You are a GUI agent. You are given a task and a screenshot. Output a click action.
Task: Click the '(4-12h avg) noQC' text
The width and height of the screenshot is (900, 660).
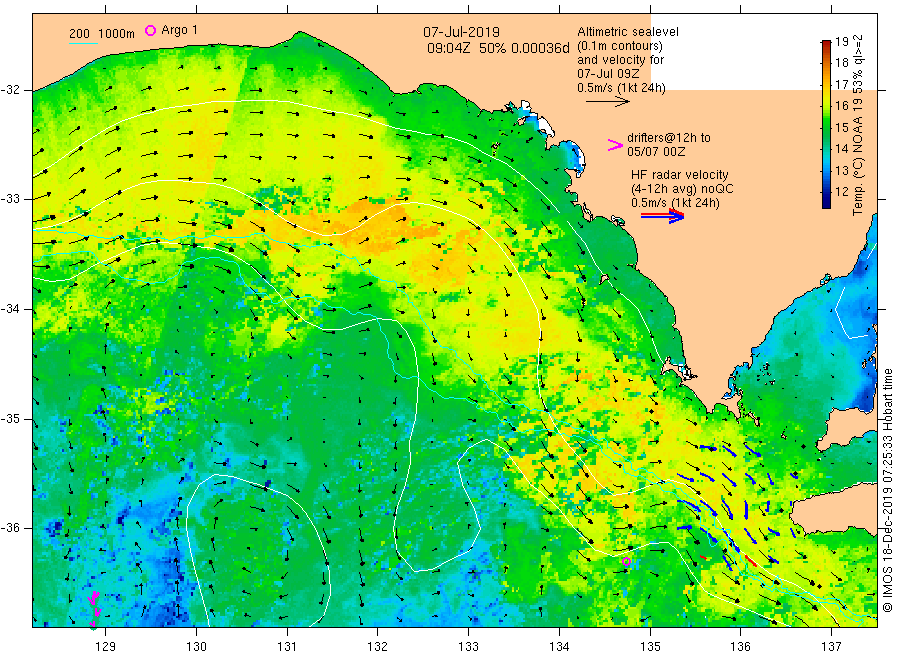click(682, 189)
